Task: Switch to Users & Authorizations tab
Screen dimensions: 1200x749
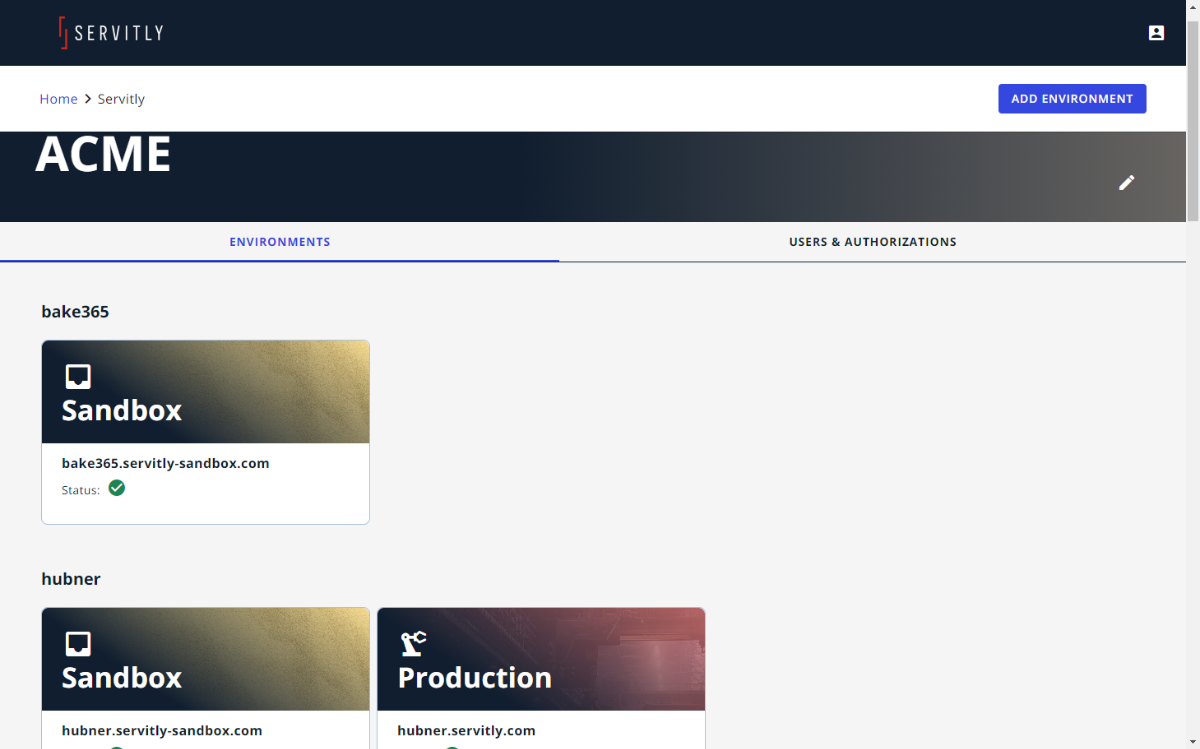Action: tap(873, 242)
